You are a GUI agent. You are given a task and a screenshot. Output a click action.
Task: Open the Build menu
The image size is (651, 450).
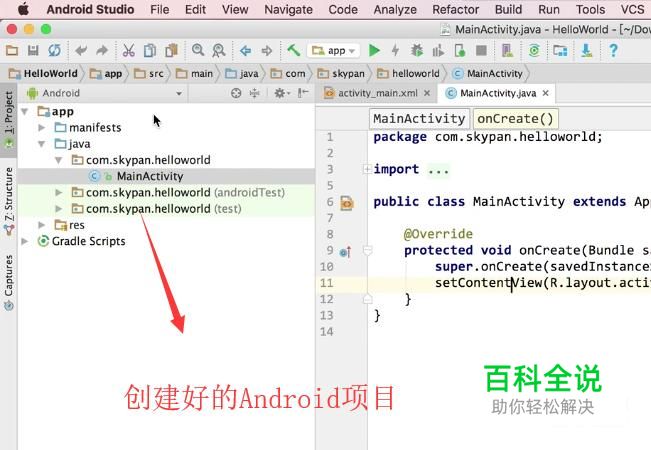(508, 10)
